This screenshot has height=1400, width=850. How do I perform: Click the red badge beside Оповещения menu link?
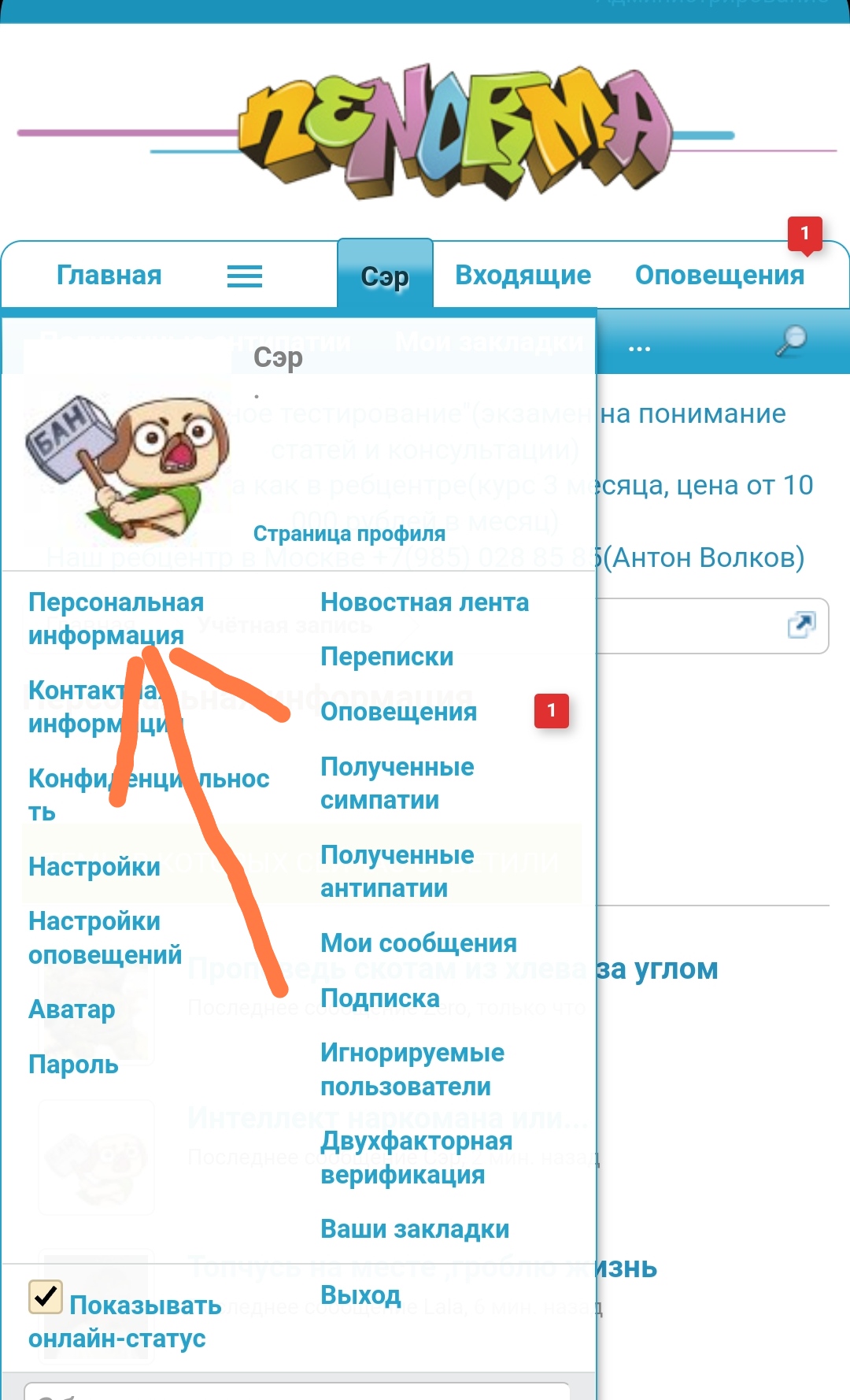click(x=552, y=711)
